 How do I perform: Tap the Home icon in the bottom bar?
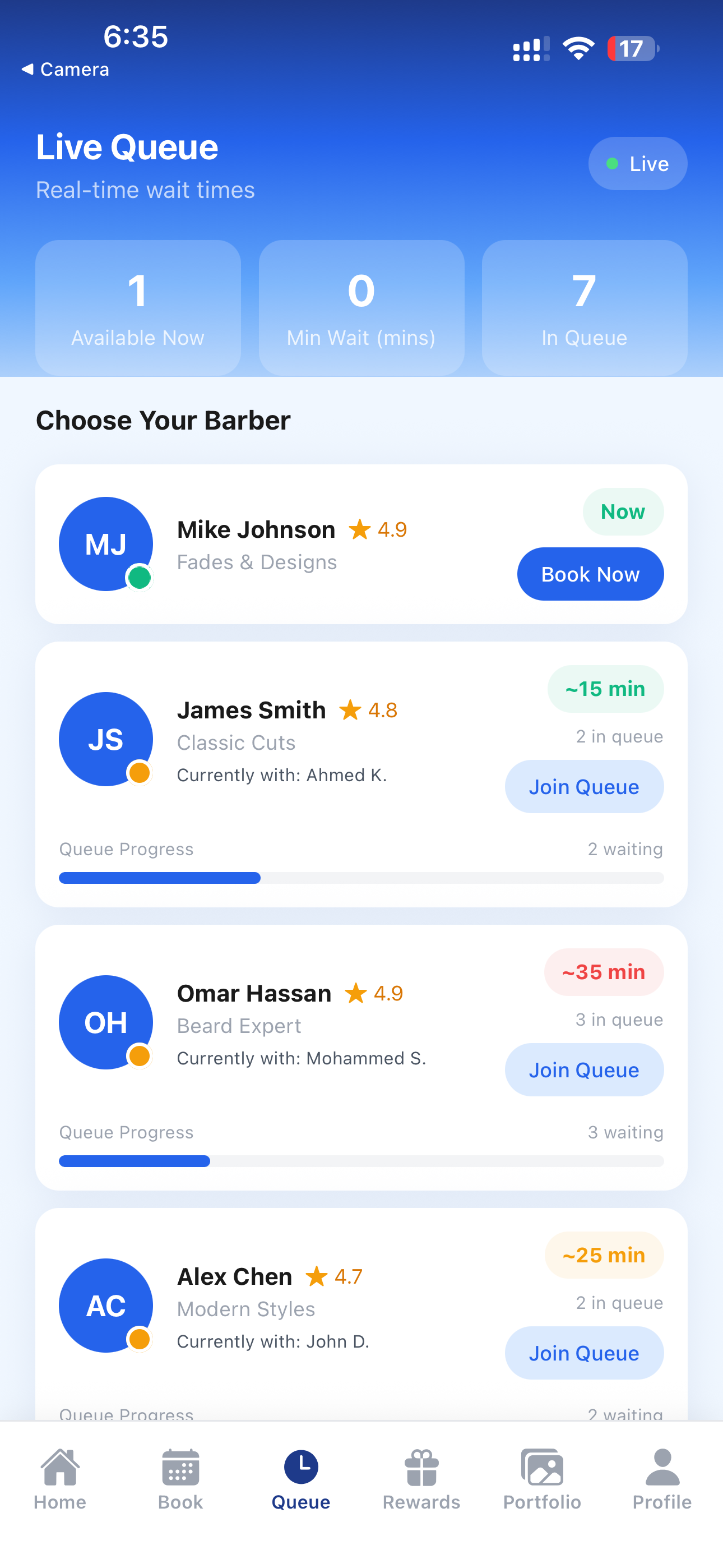[59, 1467]
